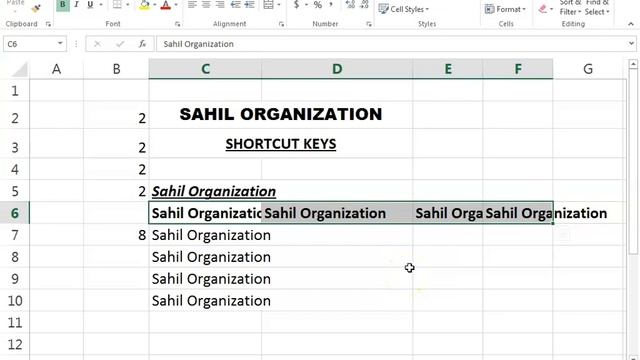Open the Borders dropdown arrow
This screenshot has height=360, width=640.
click(127, 5)
